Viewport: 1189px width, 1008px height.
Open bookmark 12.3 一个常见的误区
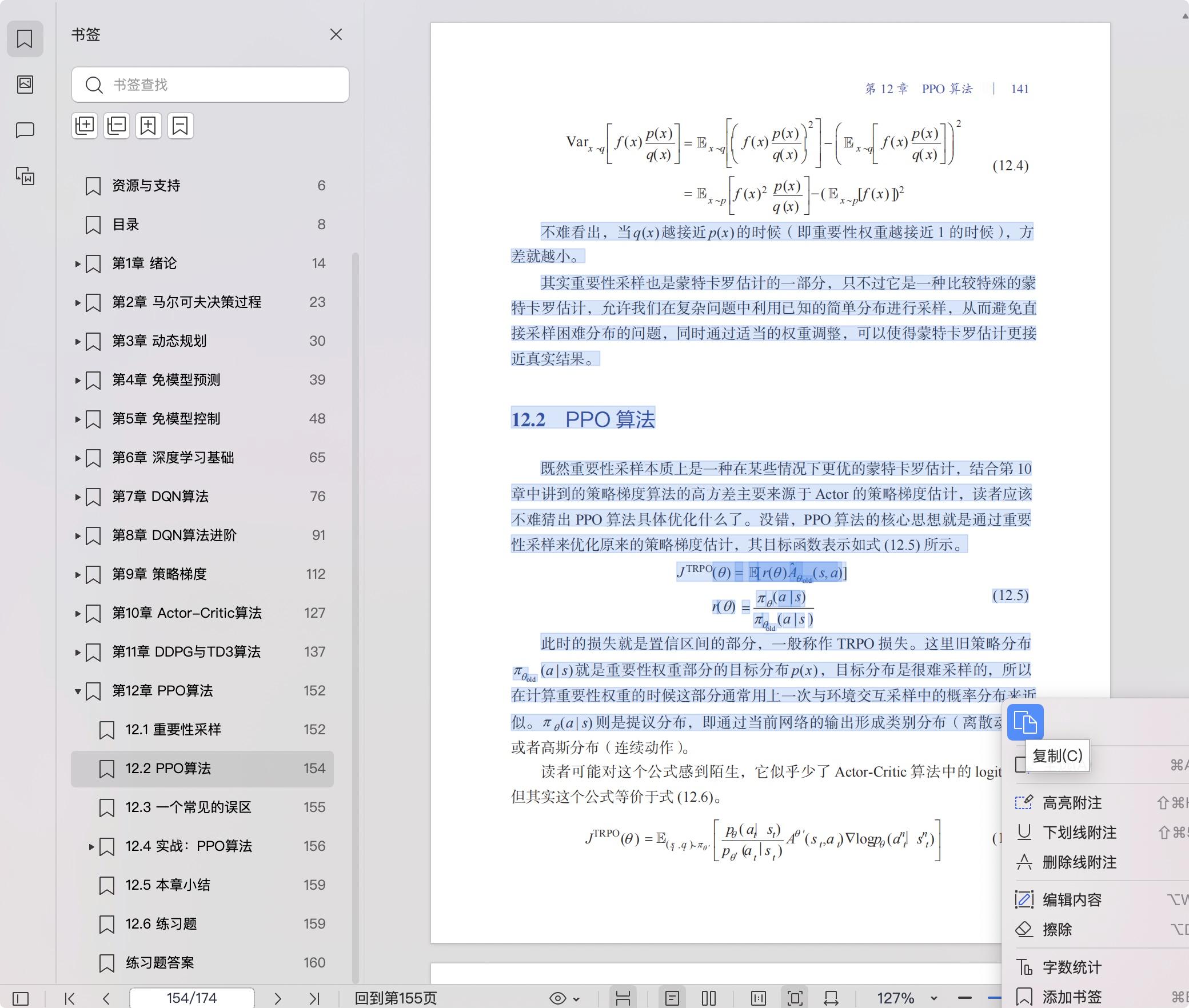click(x=188, y=807)
